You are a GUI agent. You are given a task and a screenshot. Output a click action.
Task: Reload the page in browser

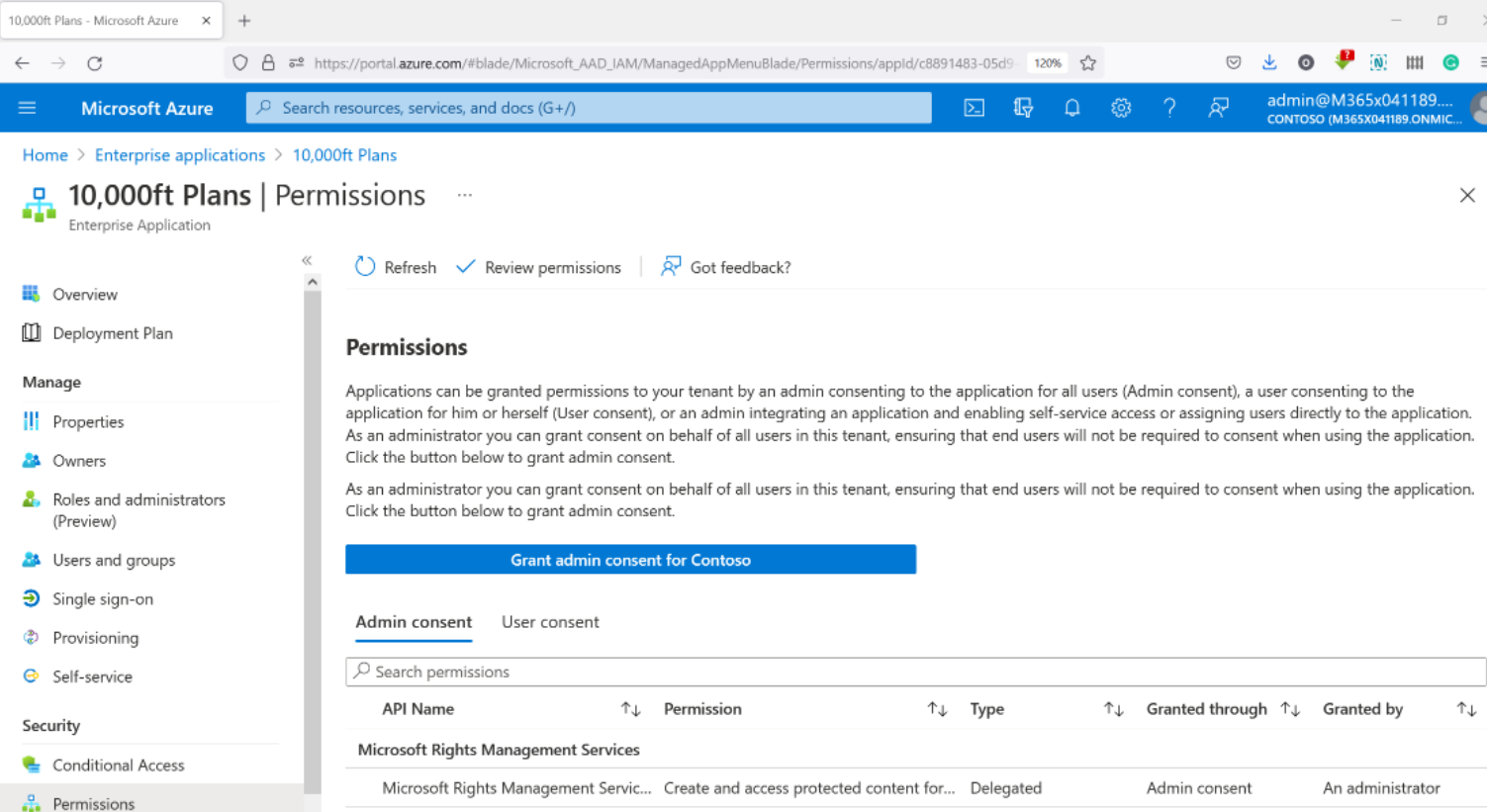point(95,63)
